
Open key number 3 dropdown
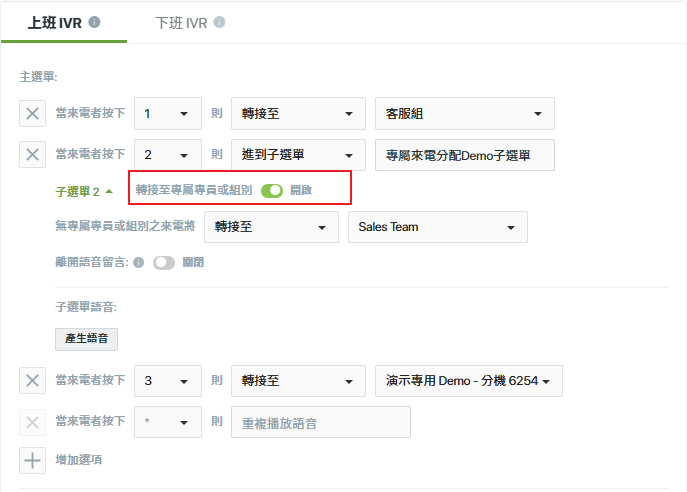pos(168,381)
